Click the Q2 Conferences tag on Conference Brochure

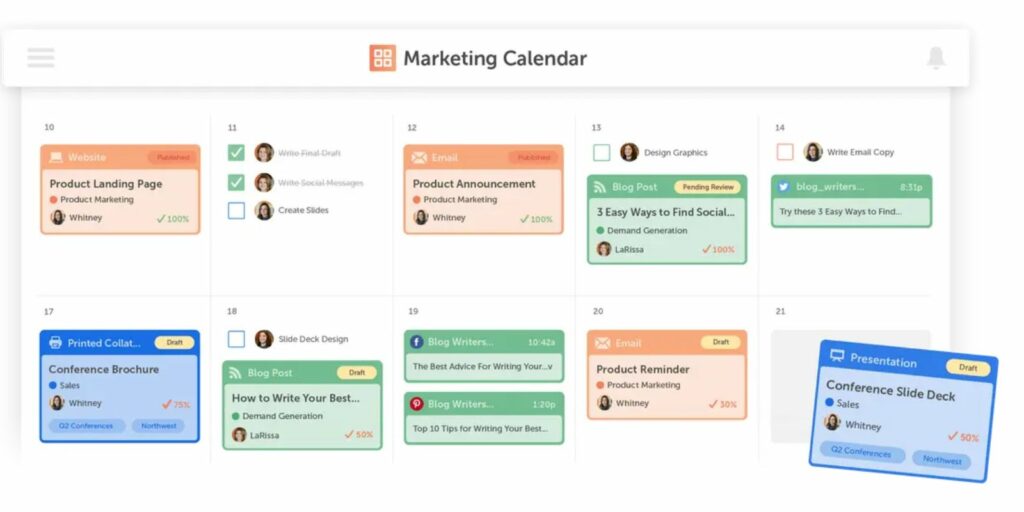click(x=86, y=426)
